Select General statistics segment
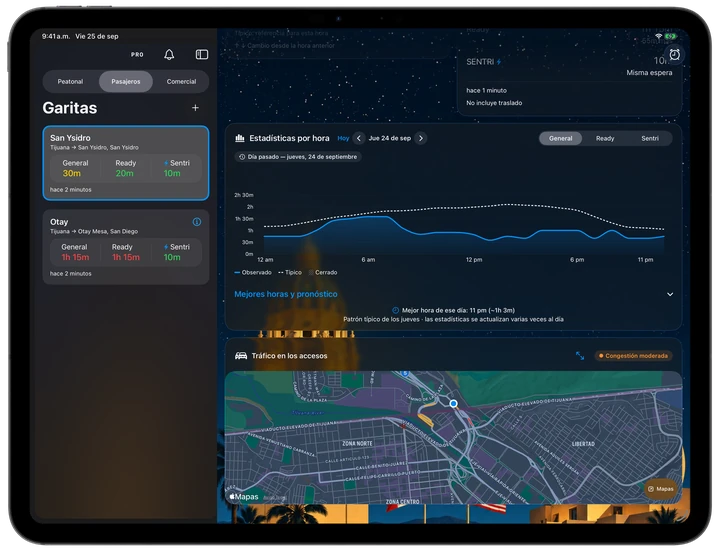 pyautogui.click(x=561, y=138)
